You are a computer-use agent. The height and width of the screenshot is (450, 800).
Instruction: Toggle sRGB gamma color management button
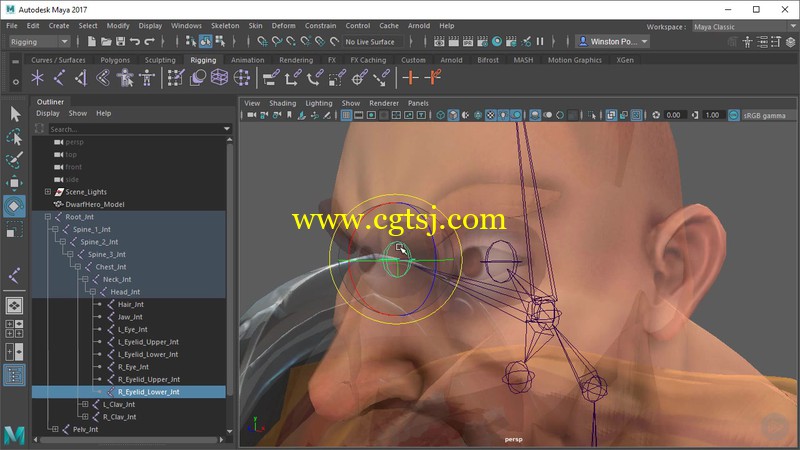733,115
